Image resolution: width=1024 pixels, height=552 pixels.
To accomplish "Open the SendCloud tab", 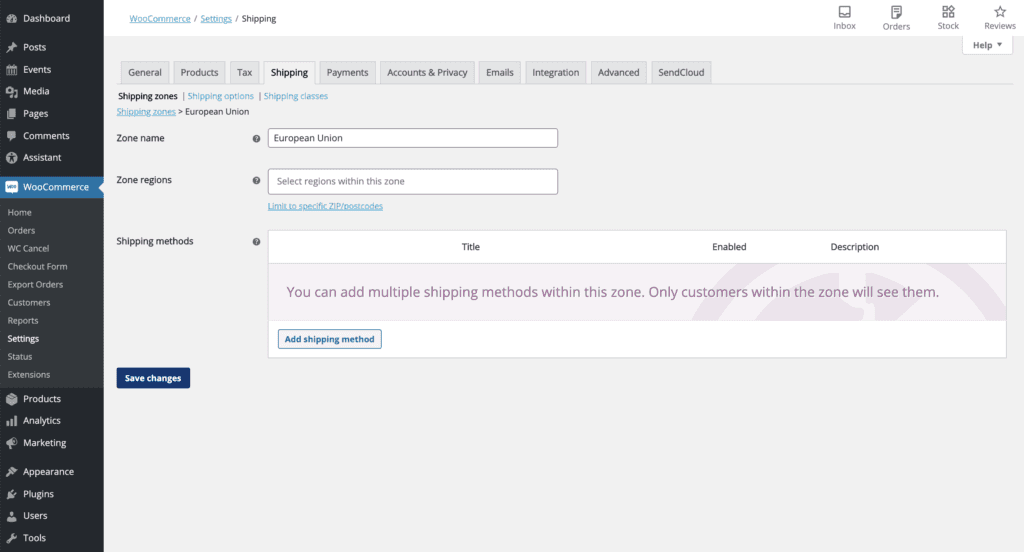I will click(x=681, y=73).
